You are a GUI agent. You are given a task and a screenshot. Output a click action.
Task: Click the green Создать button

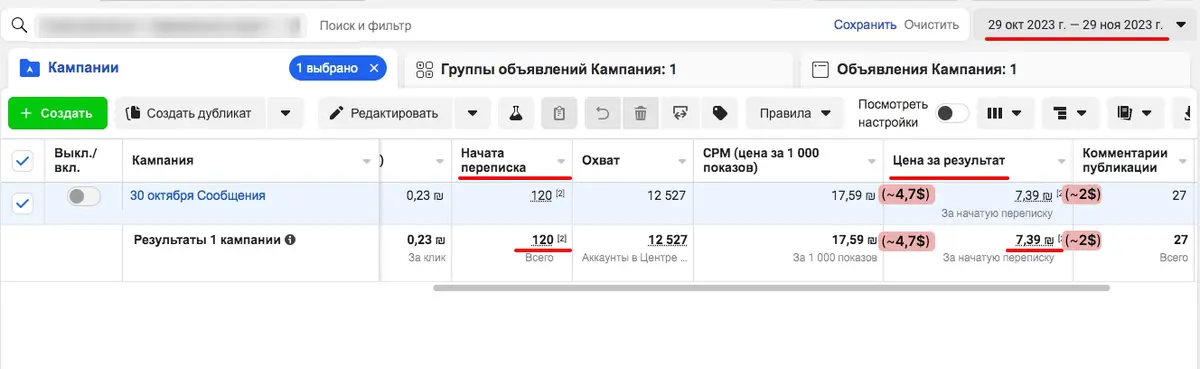click(x=56, y=113)
